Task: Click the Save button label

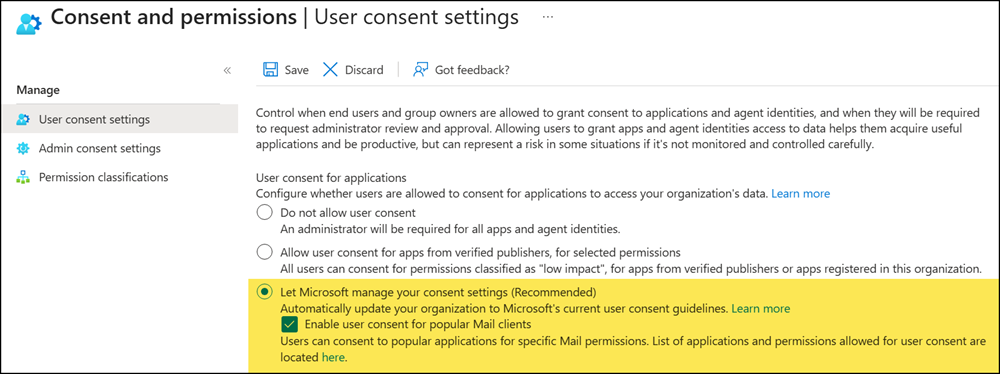Action: (x=297, y=70)
